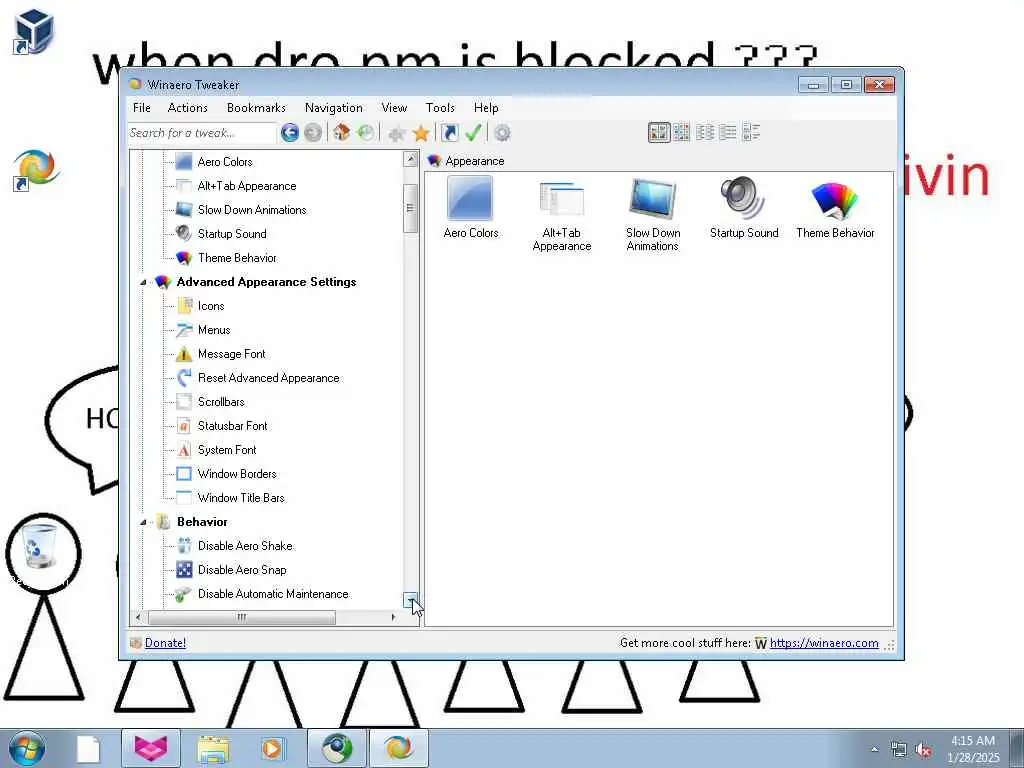Select Reset Advanced Appearance in the tree
Screen dimensions: 1024x768
coord(268,378)
